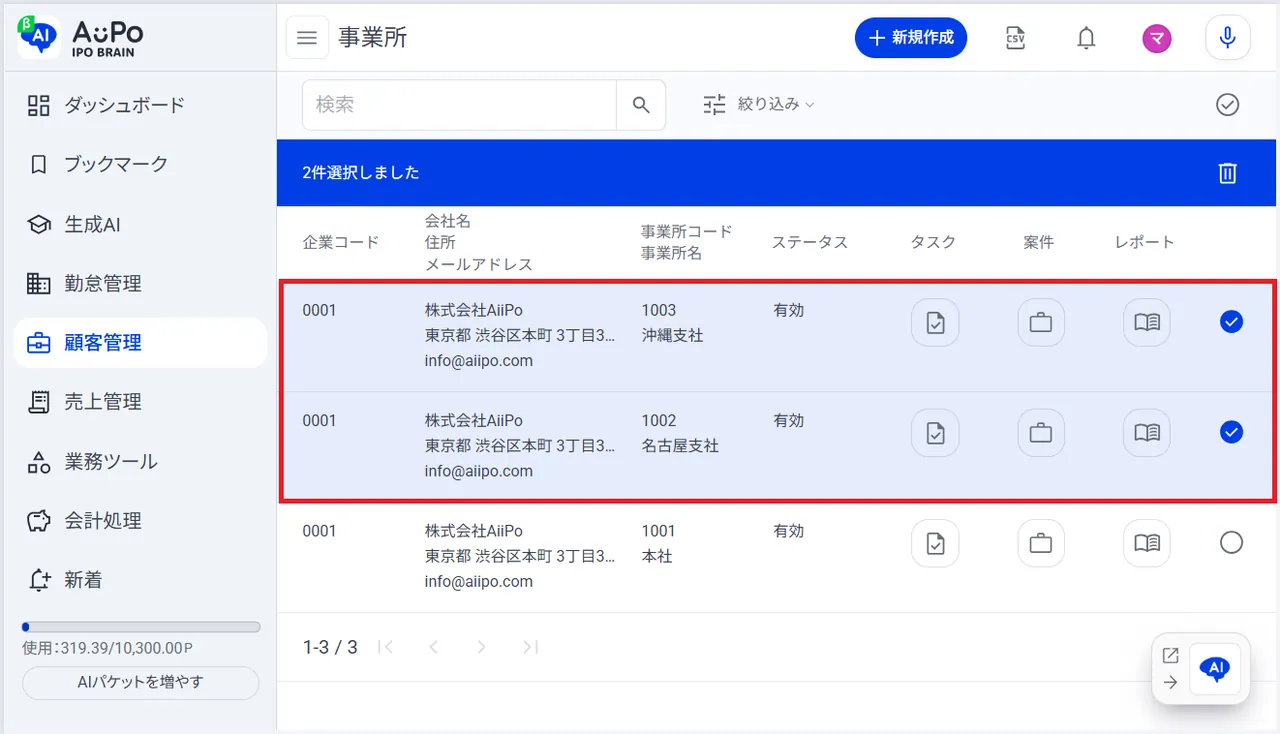Click office code 1001
Screen dimensions: 1280x734
point(659,530)
